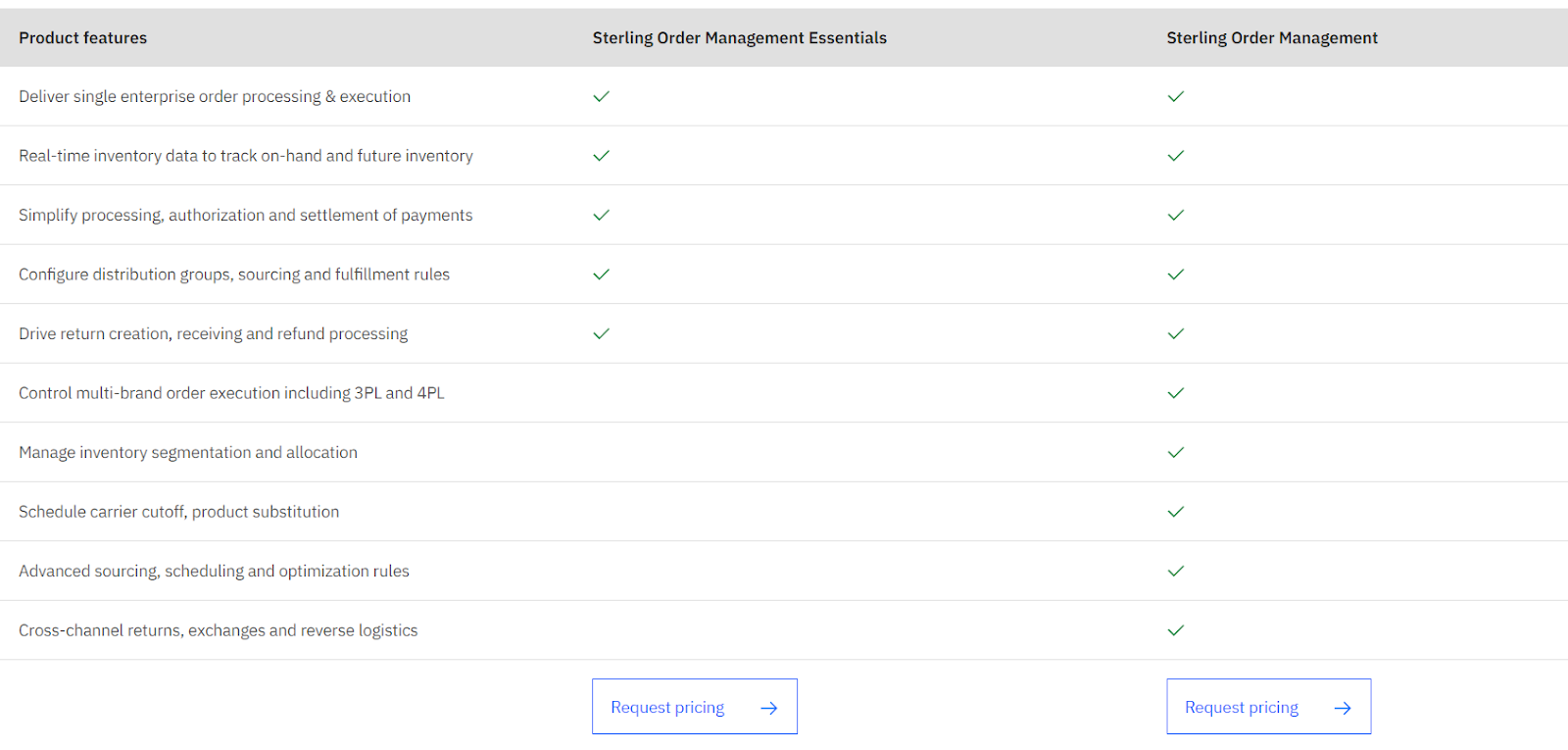Click Request pricing button under Essentials column

point(695,707)
